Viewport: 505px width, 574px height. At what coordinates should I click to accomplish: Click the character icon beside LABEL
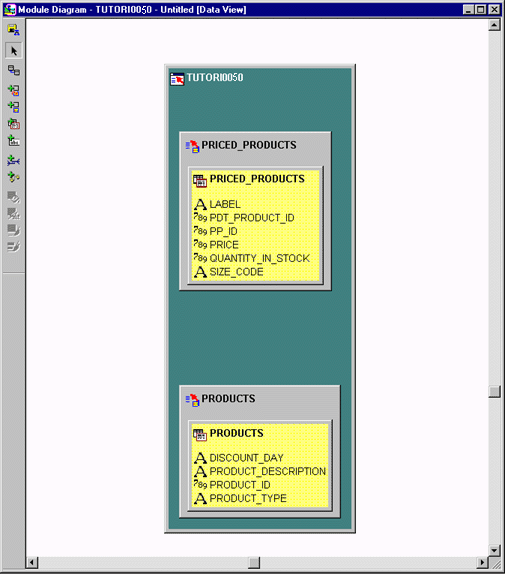pos(200,204)
